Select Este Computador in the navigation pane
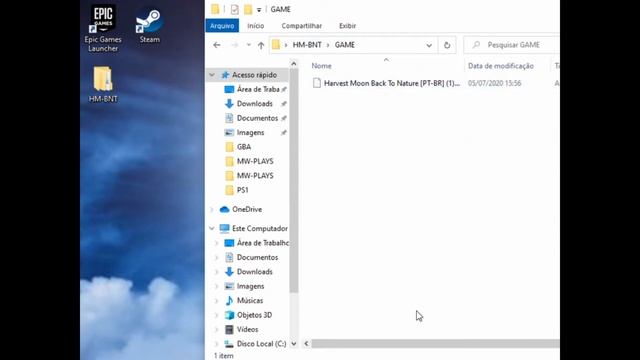 point(260,229)
